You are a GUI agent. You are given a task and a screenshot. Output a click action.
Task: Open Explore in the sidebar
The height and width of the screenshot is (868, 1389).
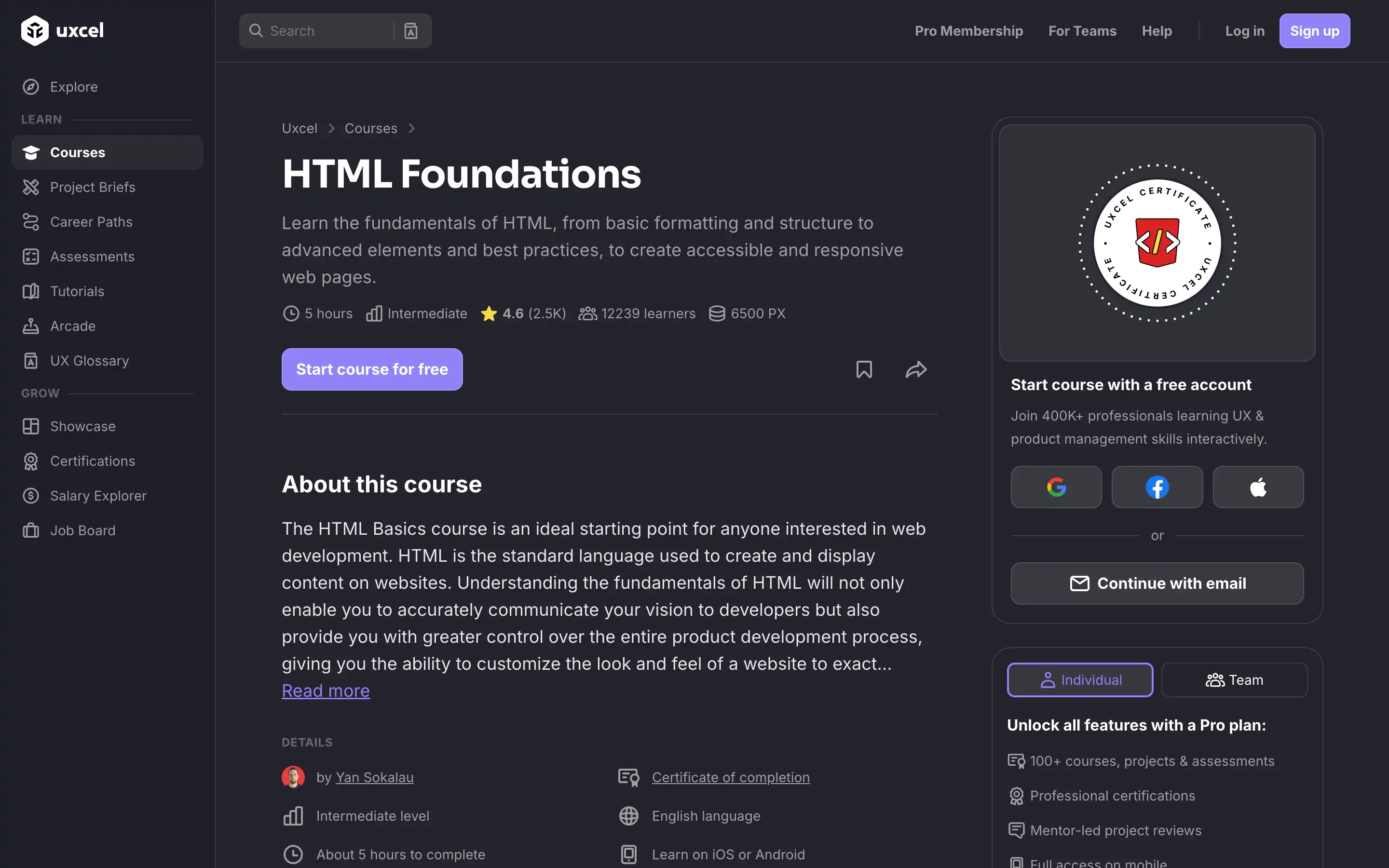point(108,87)
